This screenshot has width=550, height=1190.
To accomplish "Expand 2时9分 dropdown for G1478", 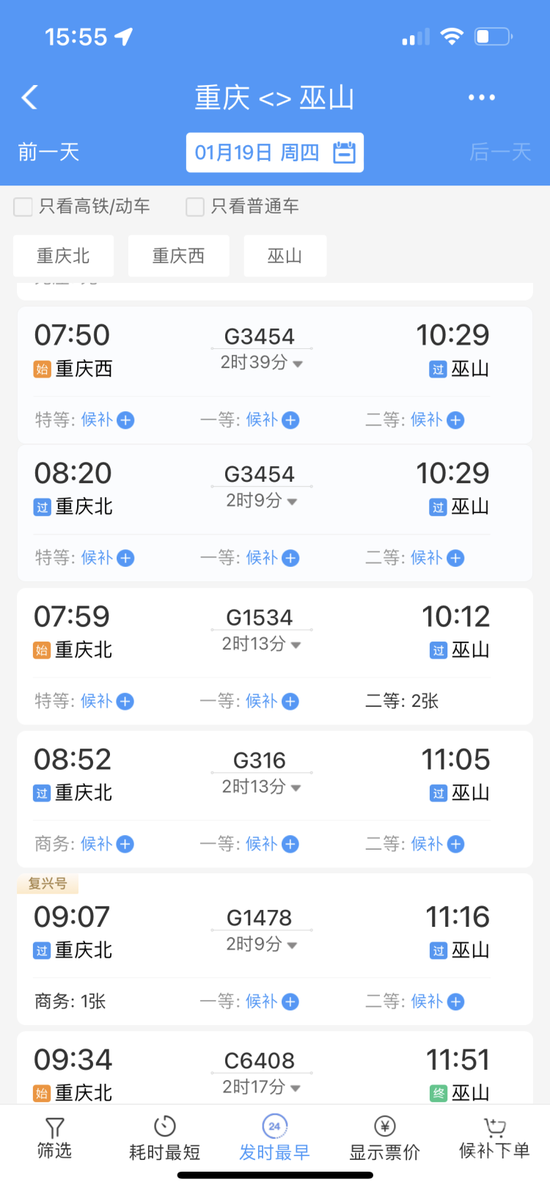I will 262,944.
